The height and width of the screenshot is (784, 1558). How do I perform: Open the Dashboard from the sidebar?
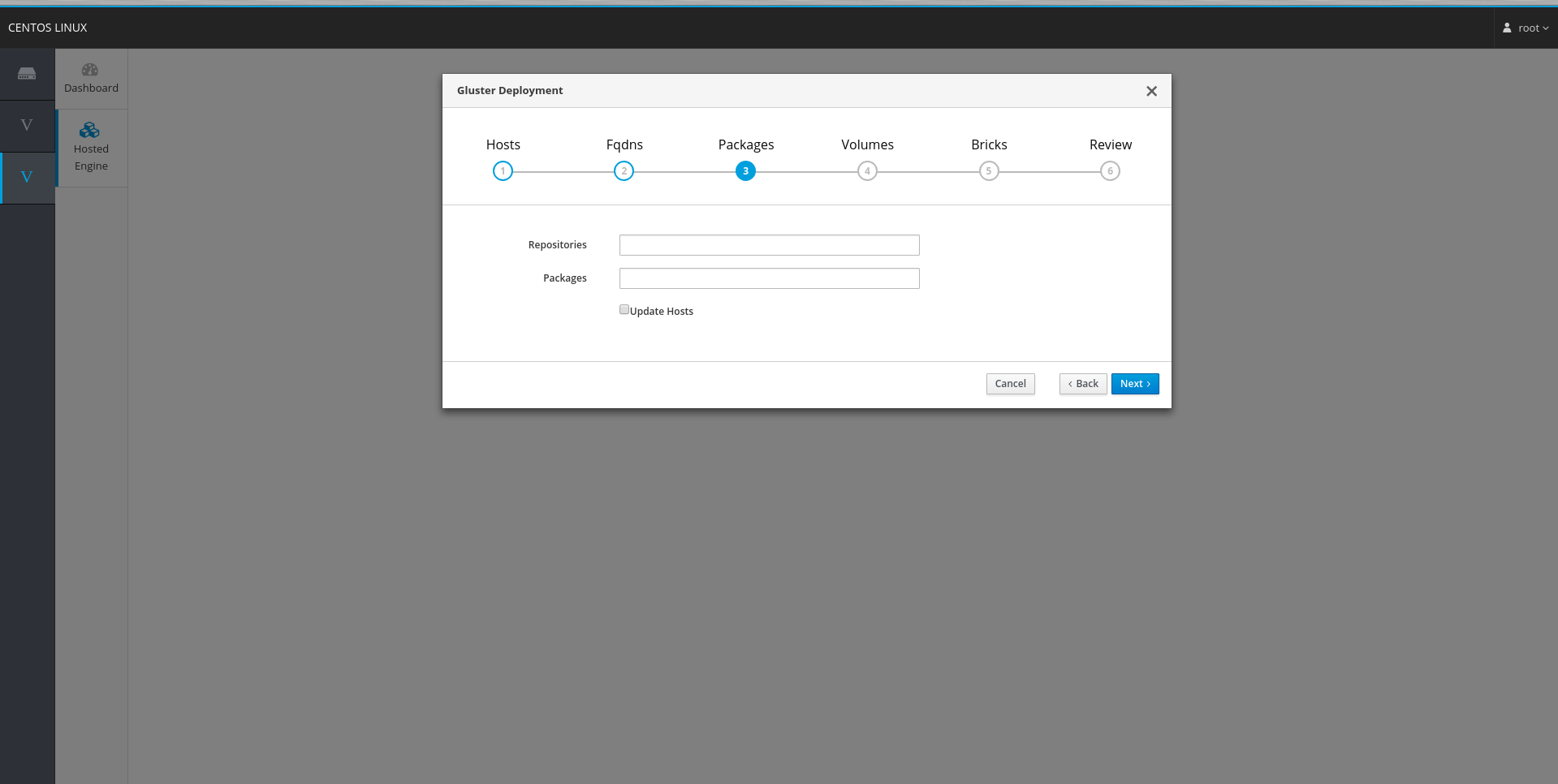90,77
